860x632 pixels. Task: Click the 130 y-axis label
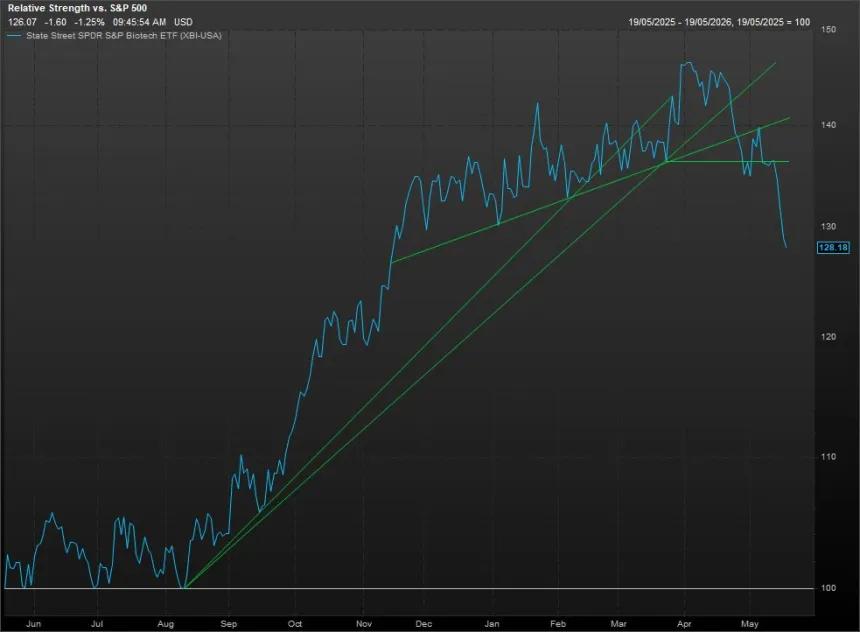point(828,227)
